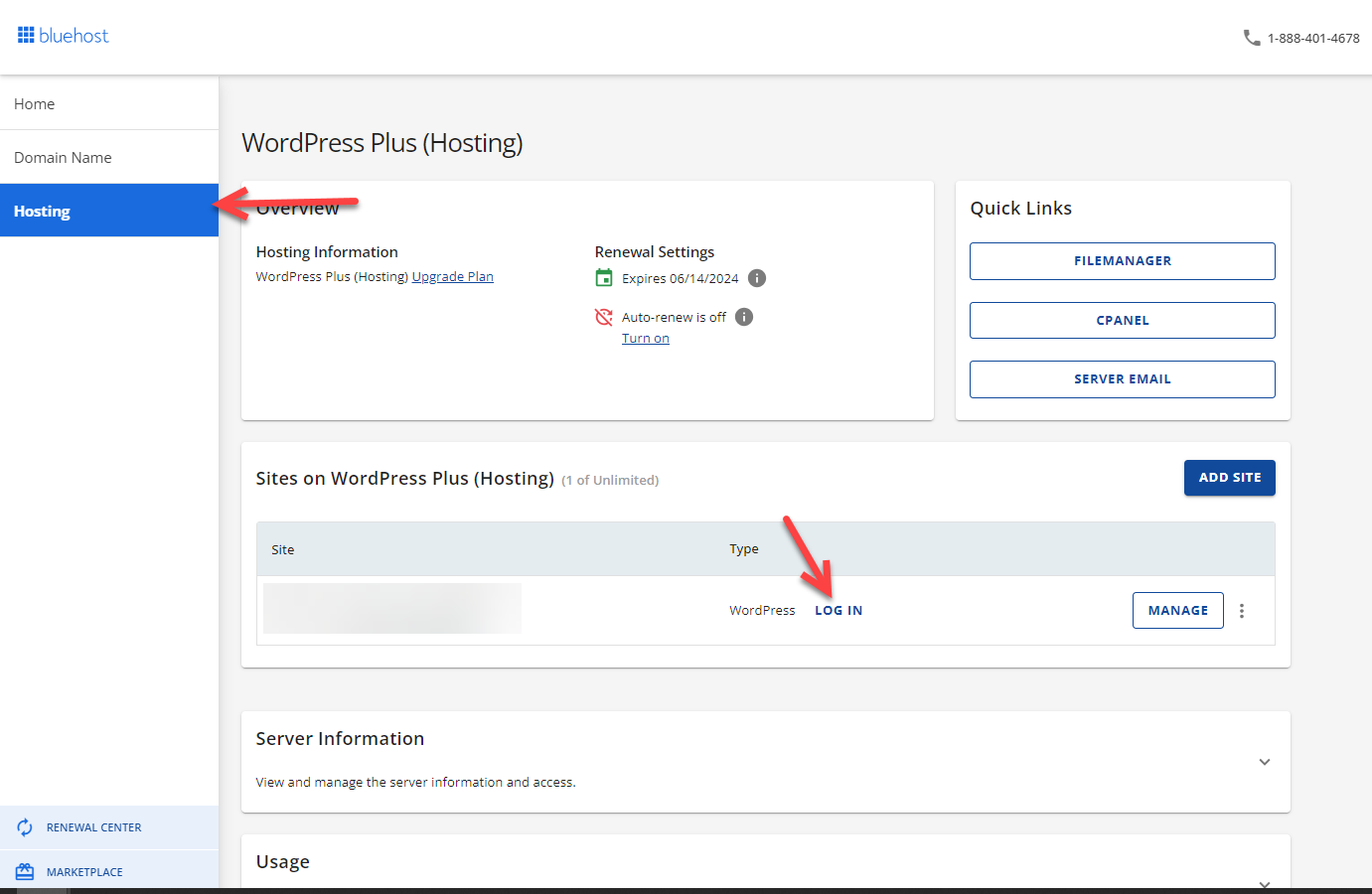1372x894 pixels.
Task: Click the bluehost grid logo icon
Action: (x=26, y=35)
